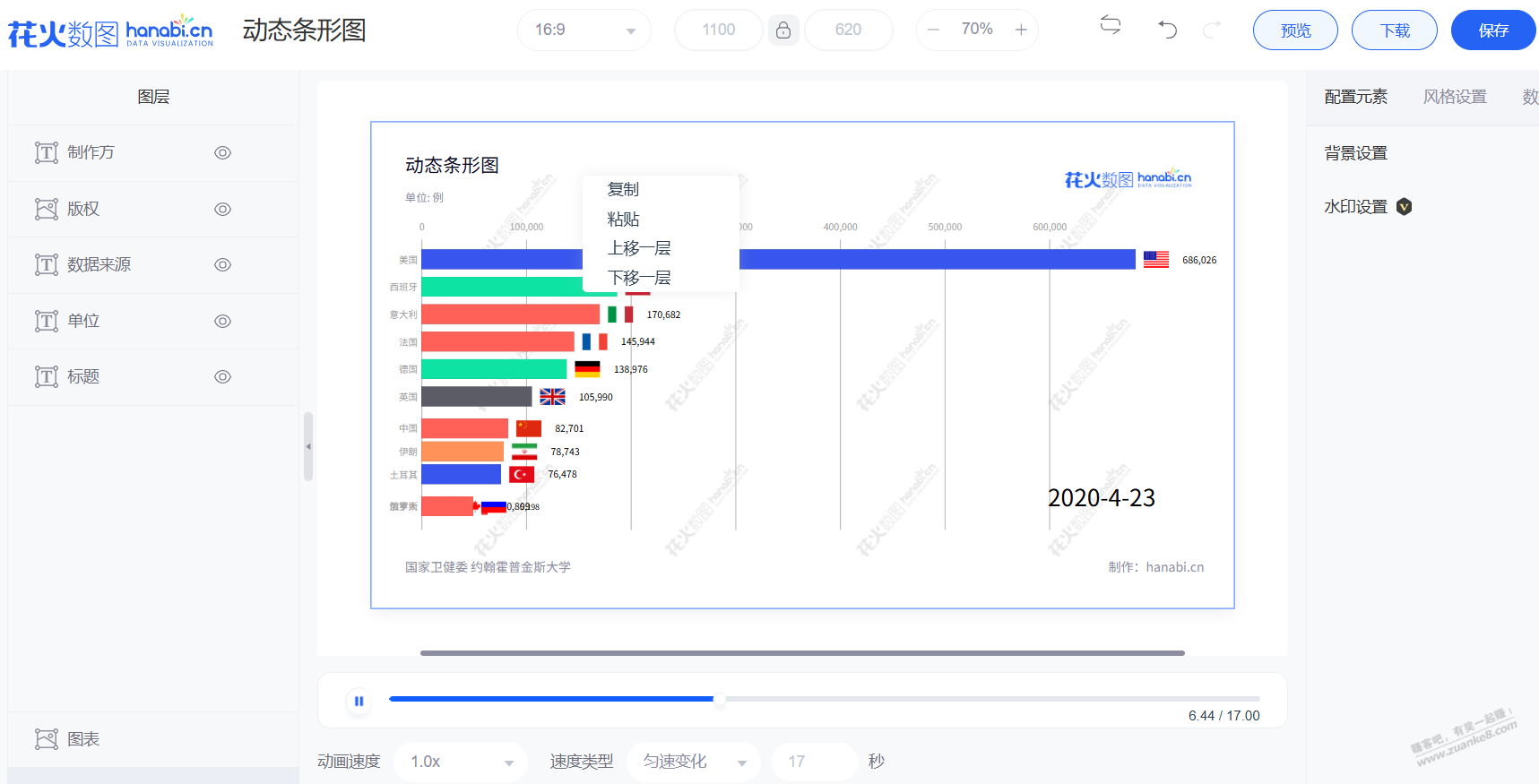The width and height of the screenshot is (1539, 784).
Task: Click the 单位: 例 unit label on chart
Action: [x=424, y=198]
